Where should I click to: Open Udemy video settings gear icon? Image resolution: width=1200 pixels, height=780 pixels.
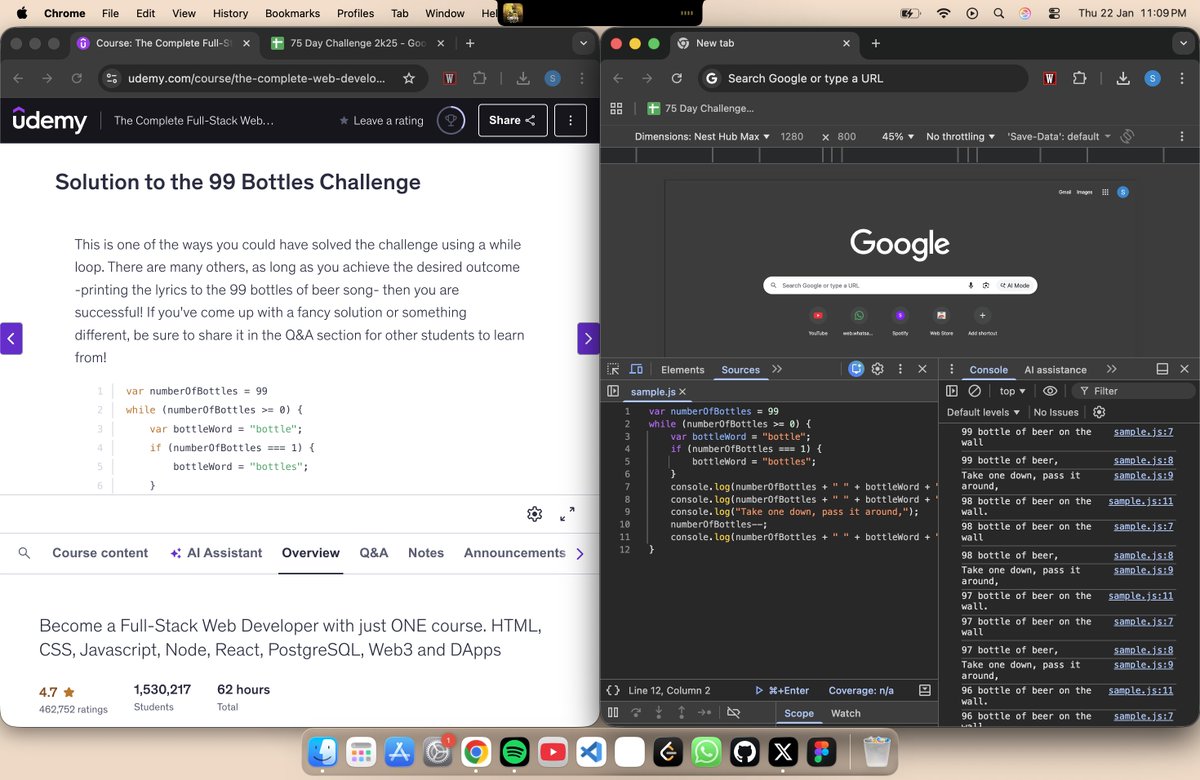[x=535, y=514]
